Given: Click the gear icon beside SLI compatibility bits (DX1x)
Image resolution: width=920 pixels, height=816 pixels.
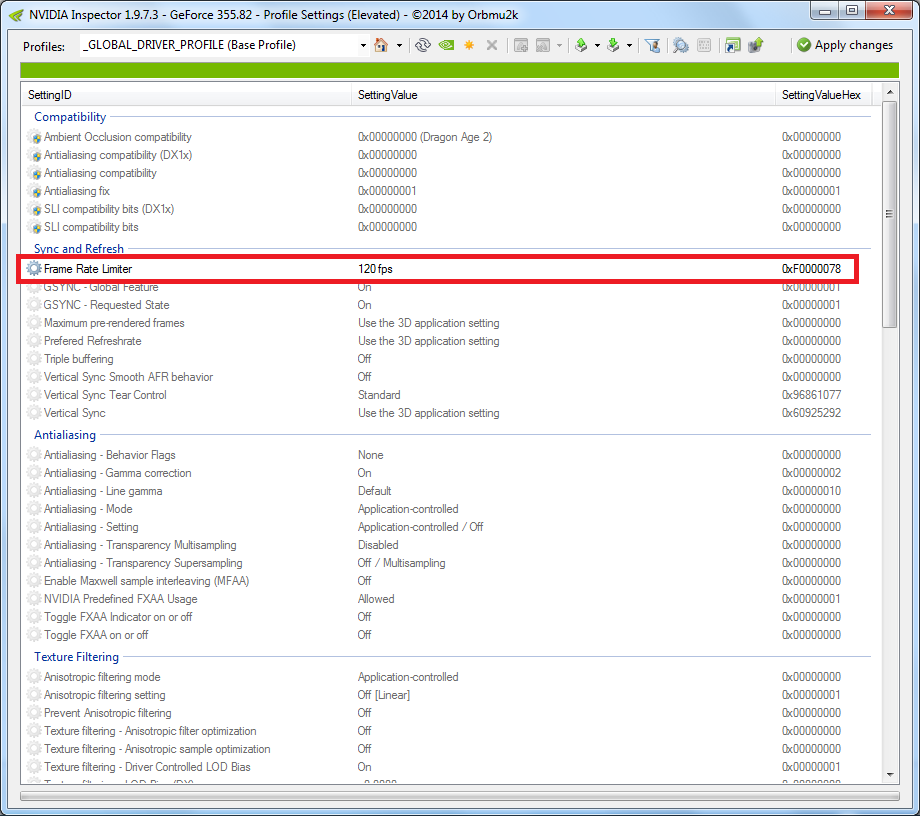Looking at the screenshot, I should pos(35,209).
